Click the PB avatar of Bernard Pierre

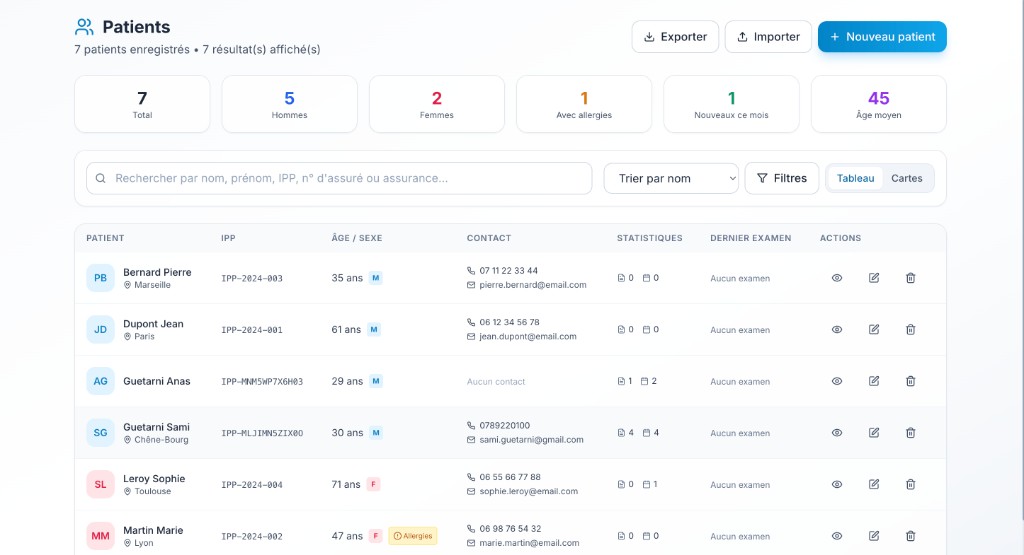(101, 278)
